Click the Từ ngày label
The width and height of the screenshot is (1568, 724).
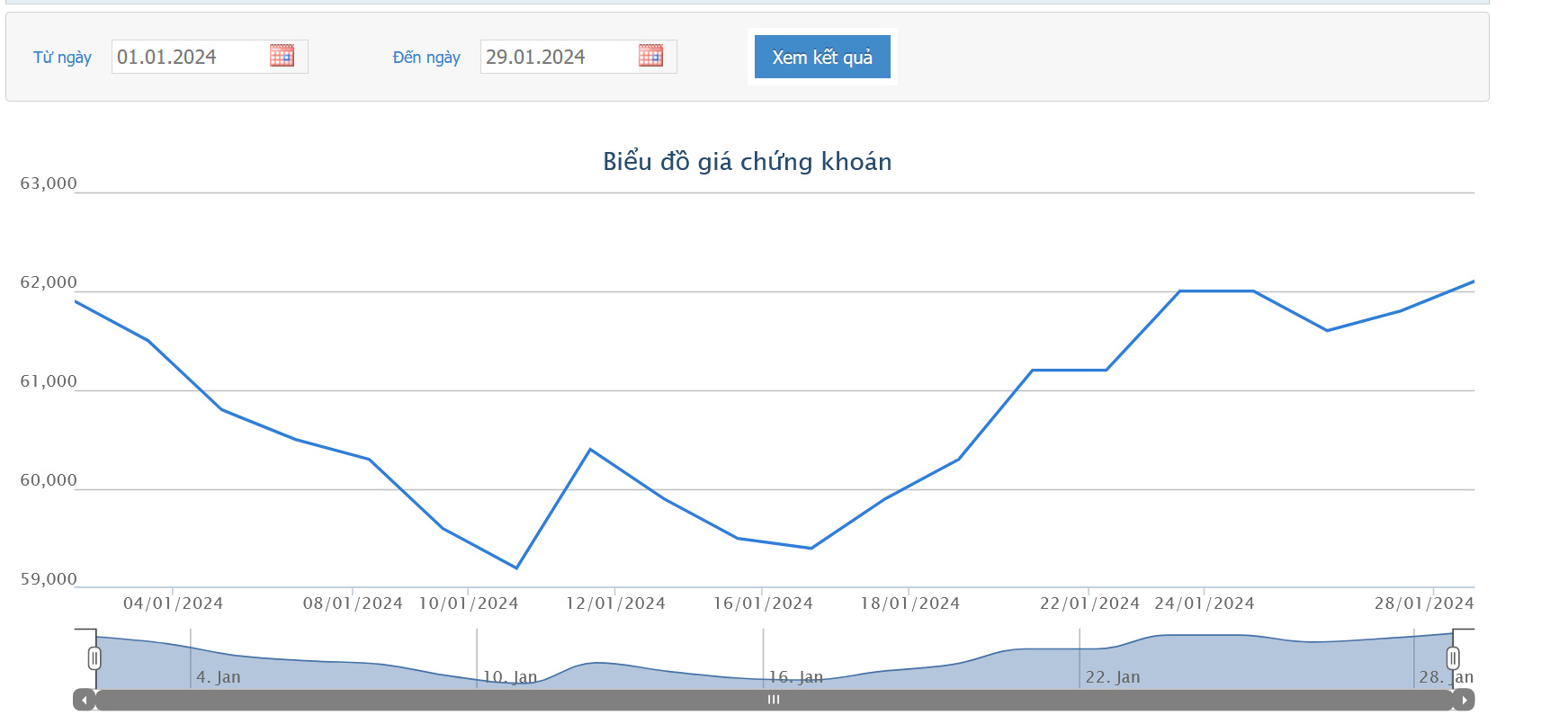point(62,58)
